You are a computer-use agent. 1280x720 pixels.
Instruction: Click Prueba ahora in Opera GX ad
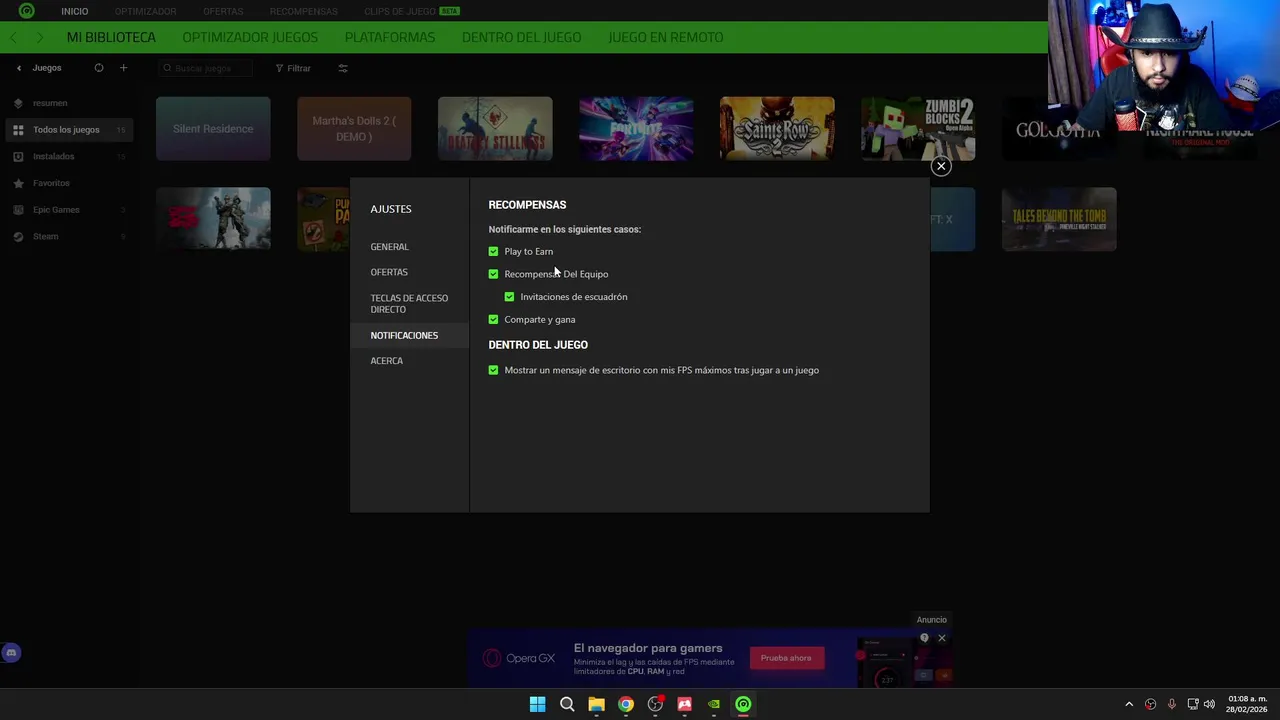coord(786,658)
